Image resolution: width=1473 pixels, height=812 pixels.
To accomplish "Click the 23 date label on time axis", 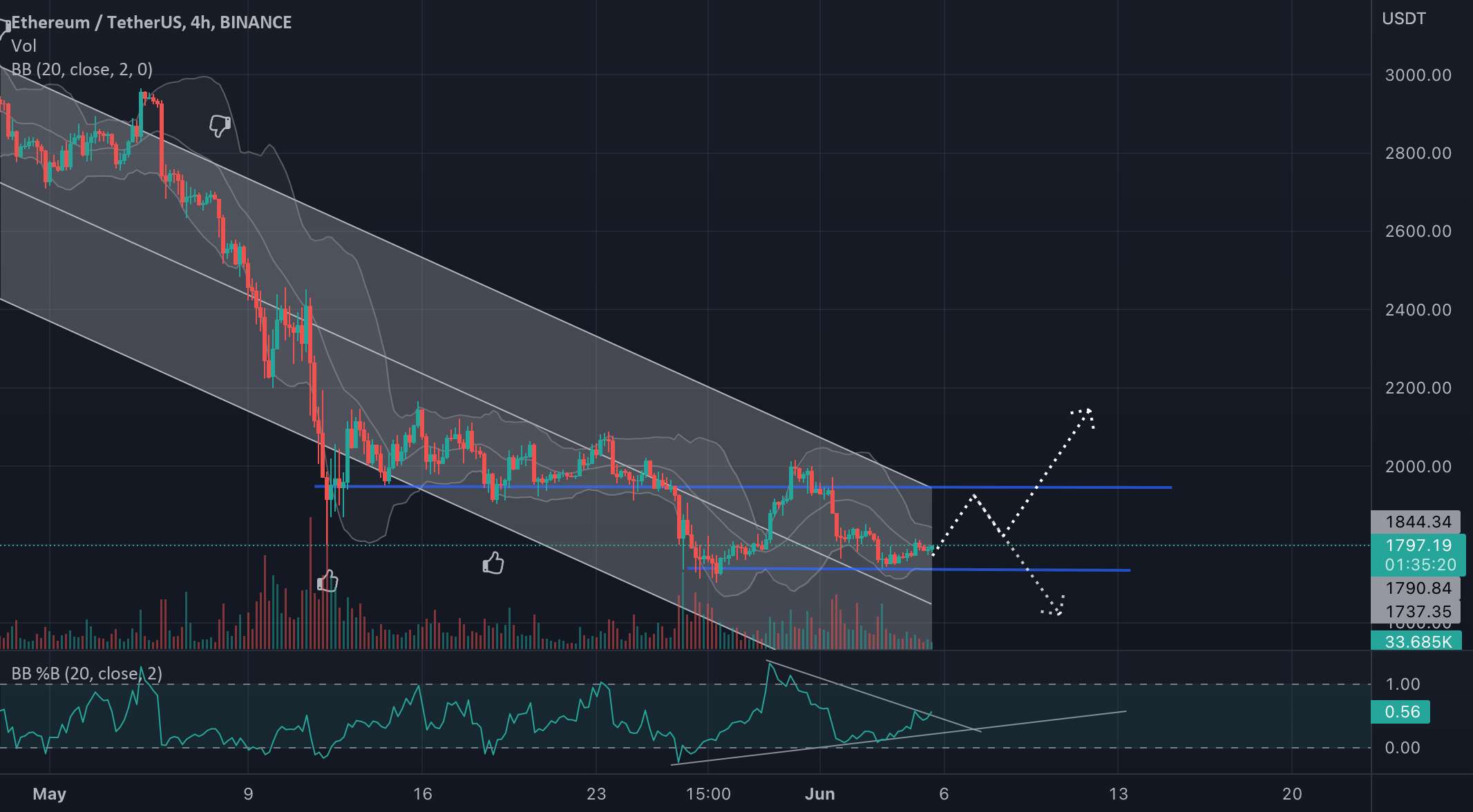I will 596,793.
